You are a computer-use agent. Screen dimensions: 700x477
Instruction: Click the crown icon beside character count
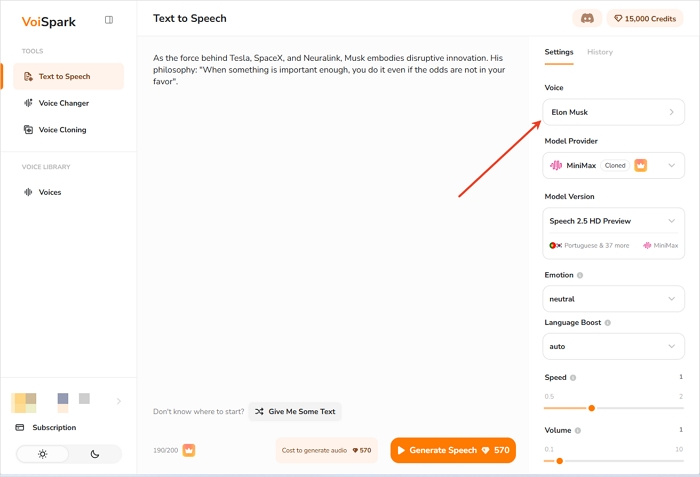pos(188,451)
